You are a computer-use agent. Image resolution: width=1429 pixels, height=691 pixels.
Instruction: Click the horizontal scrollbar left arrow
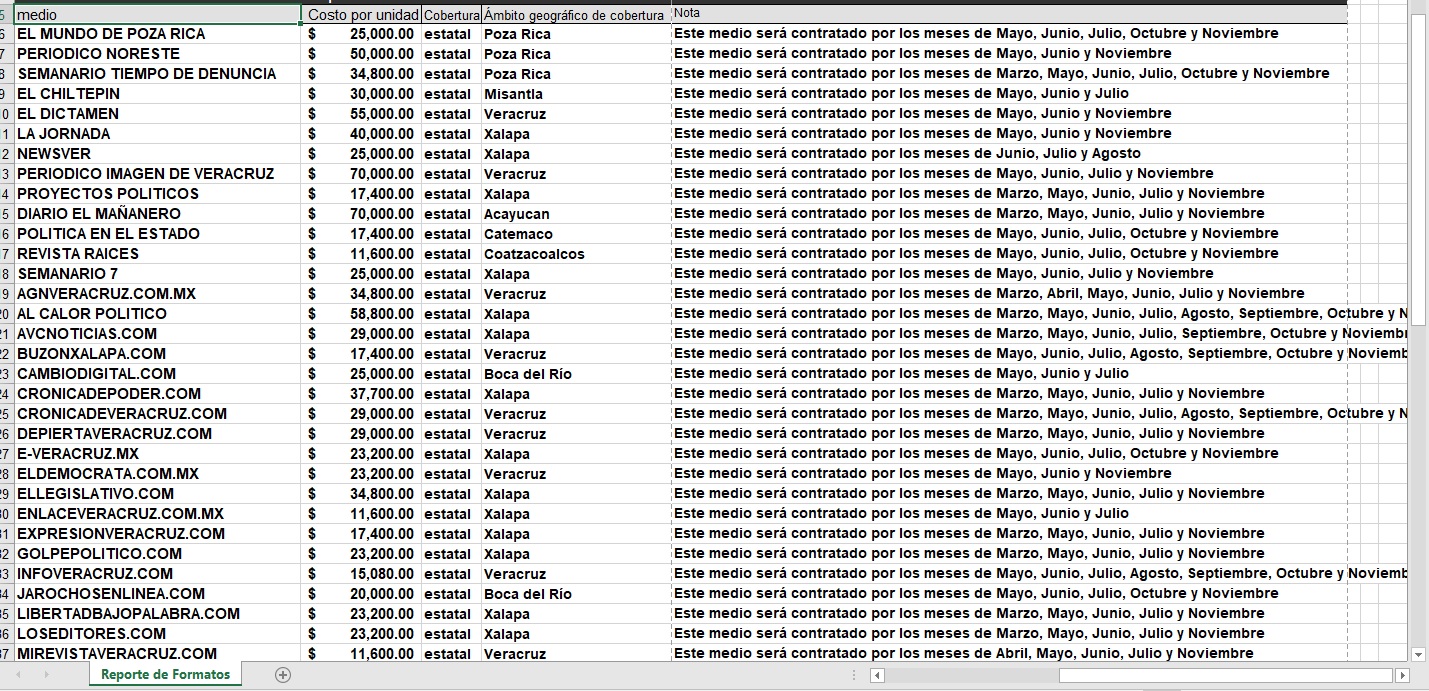(x=877, y=676)
